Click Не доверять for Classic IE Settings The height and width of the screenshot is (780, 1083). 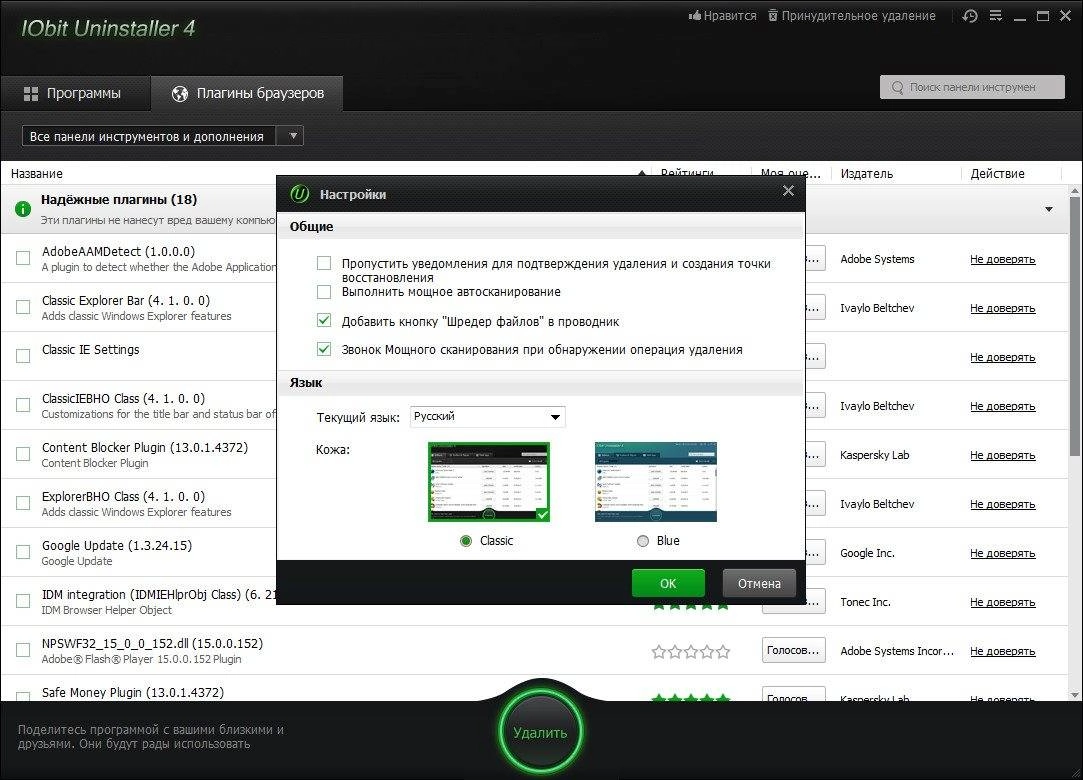pyautogui.click(x=1002, y=357)
